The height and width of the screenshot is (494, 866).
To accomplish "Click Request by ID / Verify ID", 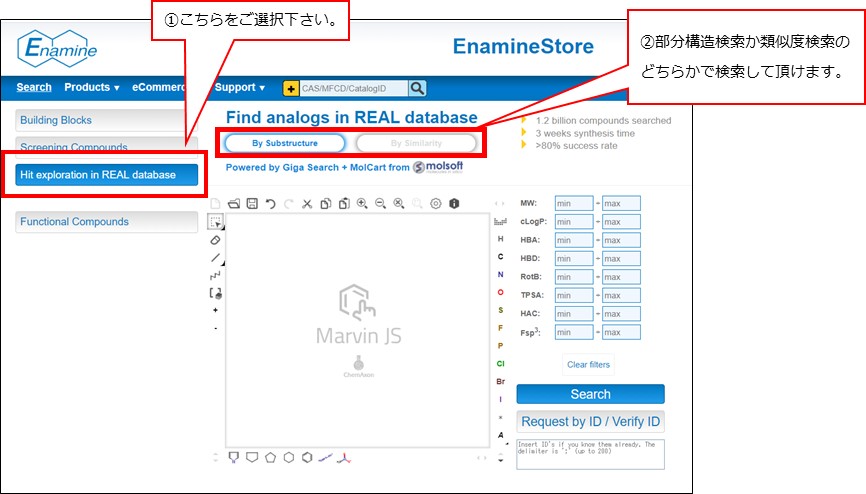I will click(590, 422).
